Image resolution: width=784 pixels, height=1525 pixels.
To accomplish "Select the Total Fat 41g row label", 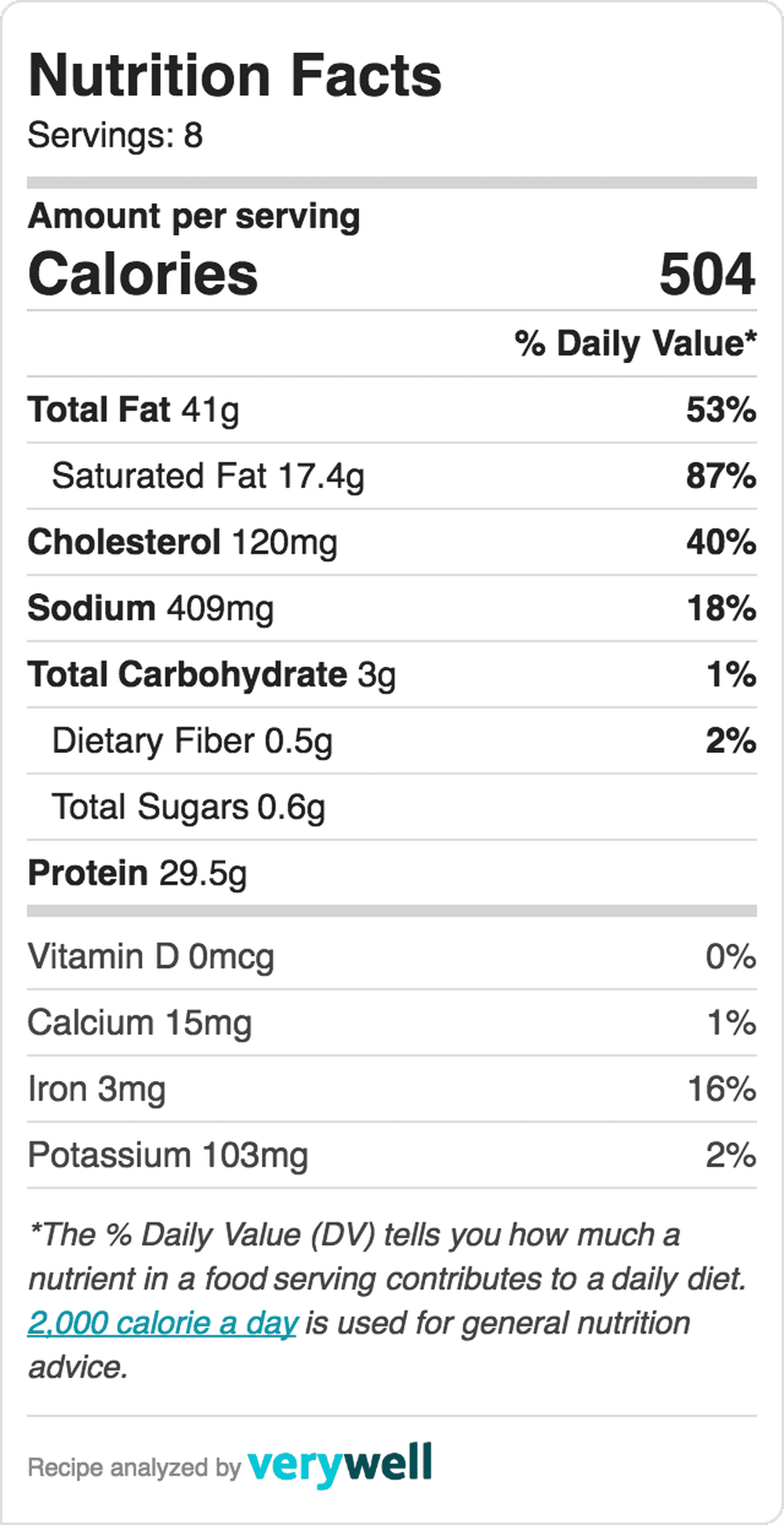I will point(133,409).
